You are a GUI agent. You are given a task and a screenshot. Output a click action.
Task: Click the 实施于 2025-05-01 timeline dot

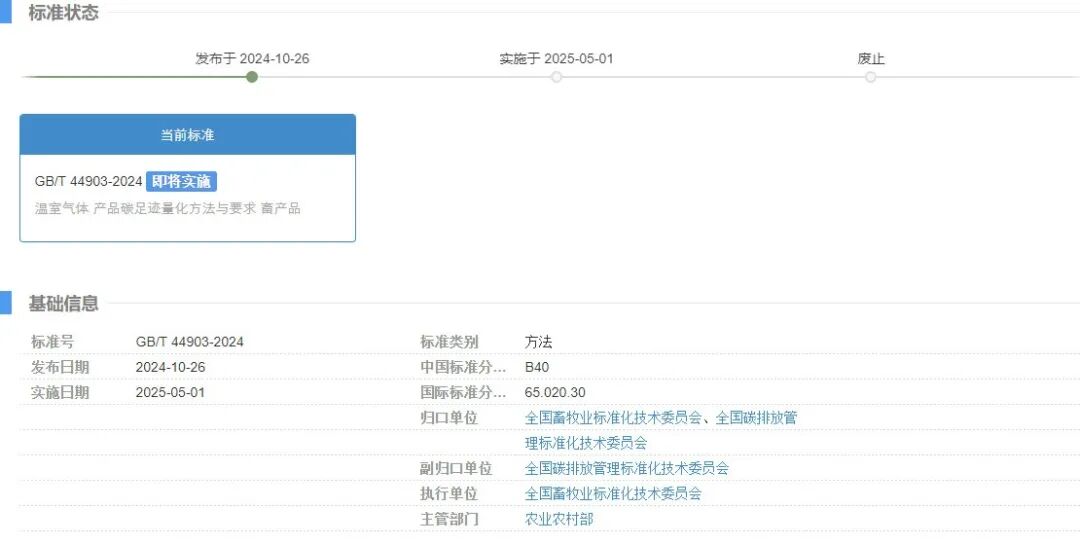[x=557, y=77]
